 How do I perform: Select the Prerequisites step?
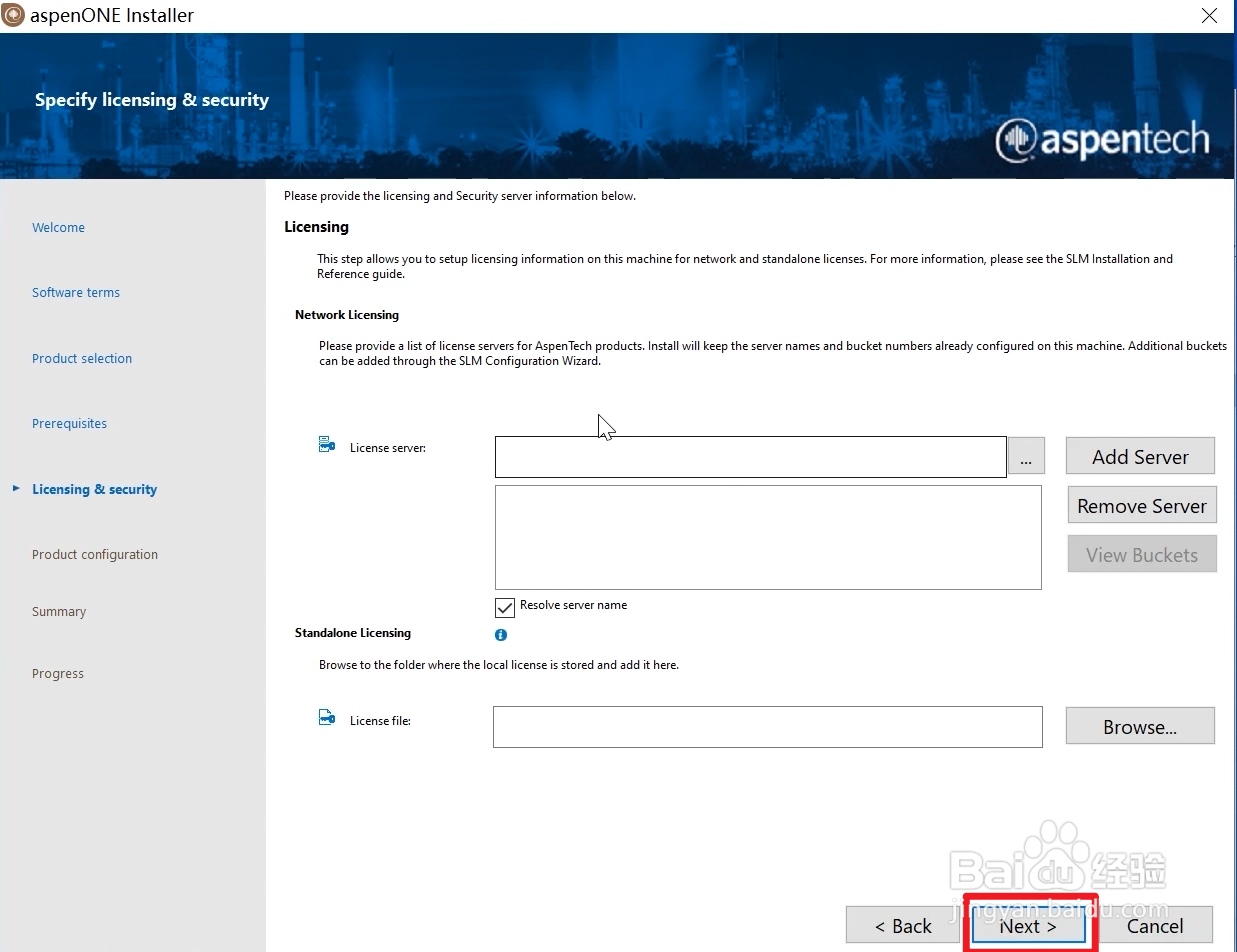(69, 424)
